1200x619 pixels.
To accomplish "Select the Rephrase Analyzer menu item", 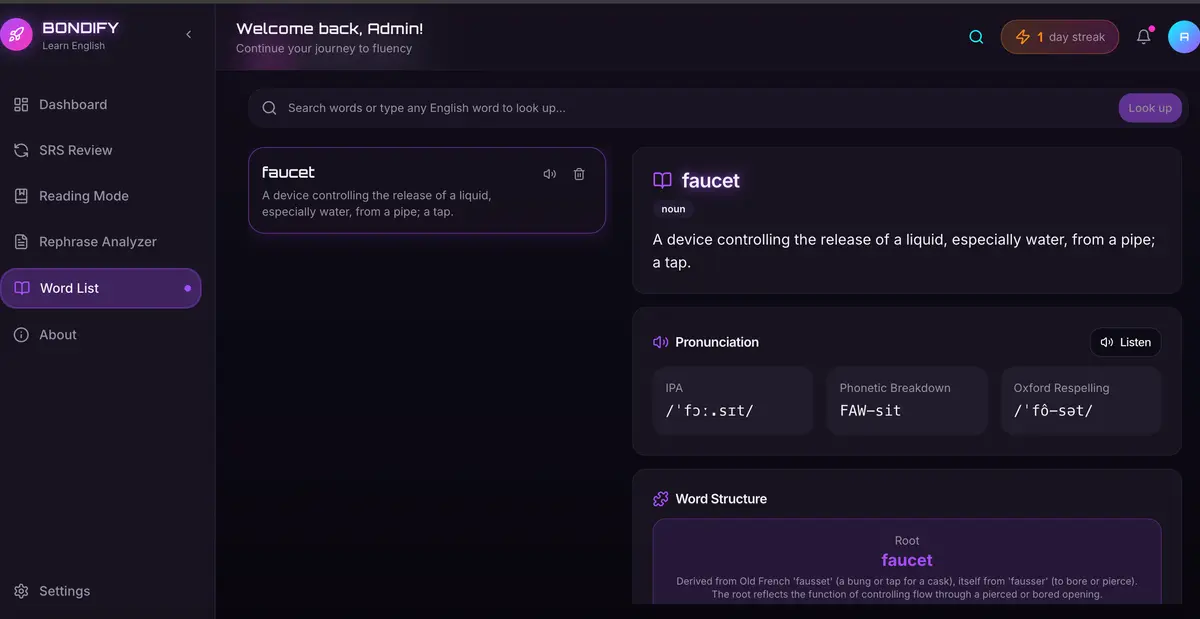I will [x=97, y=242].
